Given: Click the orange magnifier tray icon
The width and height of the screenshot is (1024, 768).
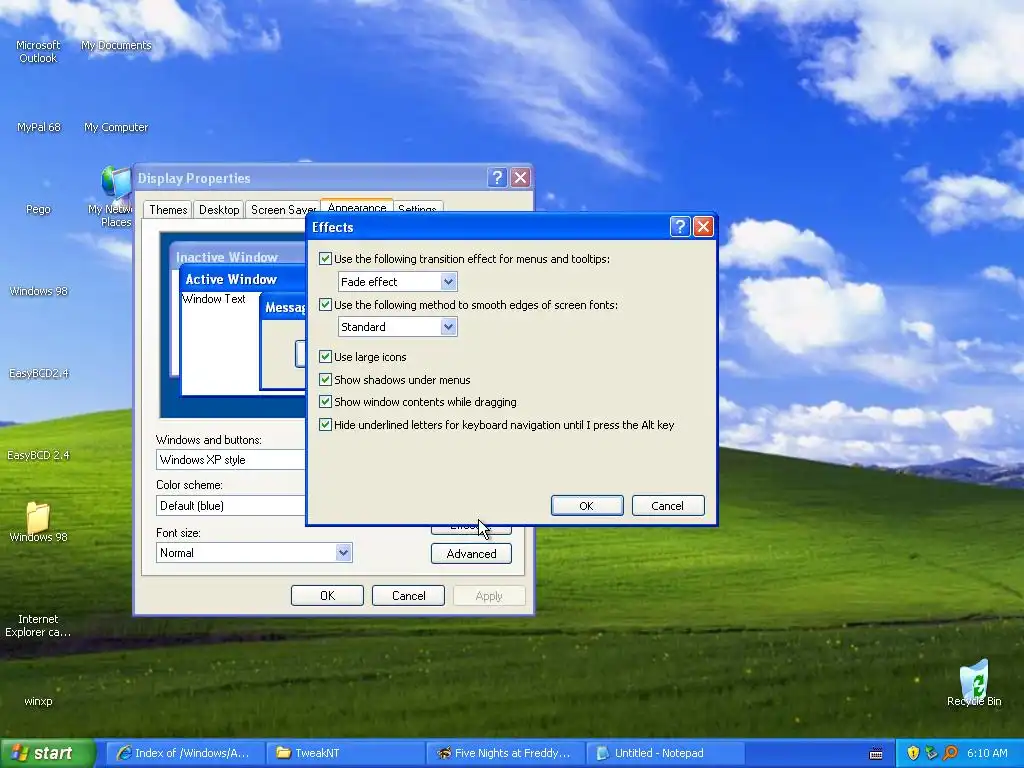Looking at the screenshot, I should [950, 753].
